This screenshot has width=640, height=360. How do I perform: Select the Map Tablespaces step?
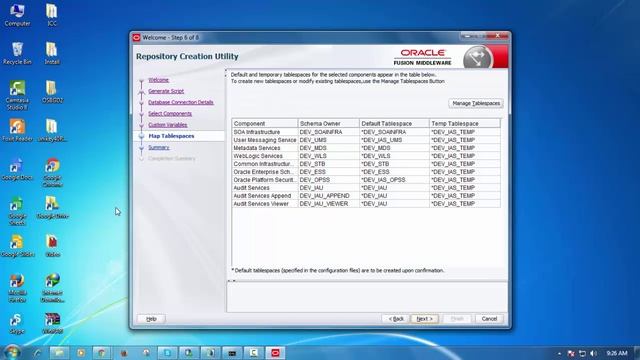tap(171, 136)
